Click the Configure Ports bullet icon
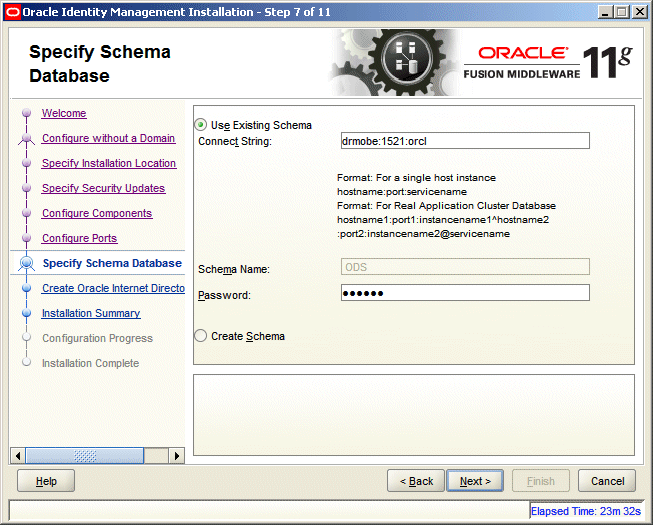This screenshot has width=653, height=525. click(27, 238)
